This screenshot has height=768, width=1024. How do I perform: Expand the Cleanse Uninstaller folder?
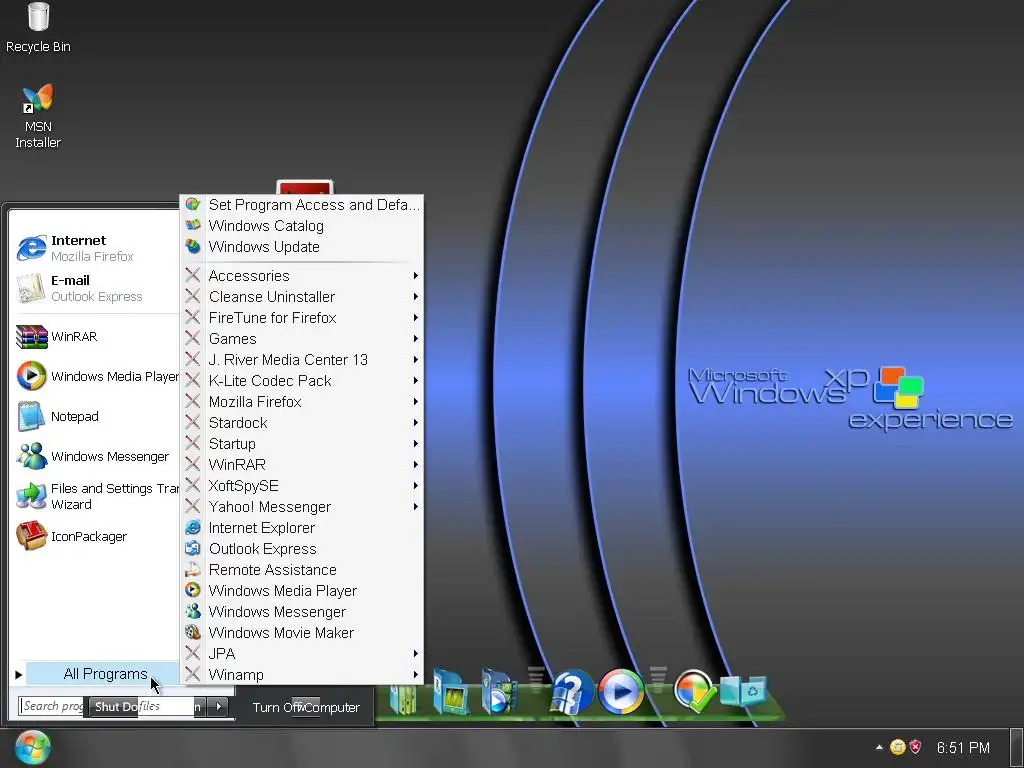302,296
